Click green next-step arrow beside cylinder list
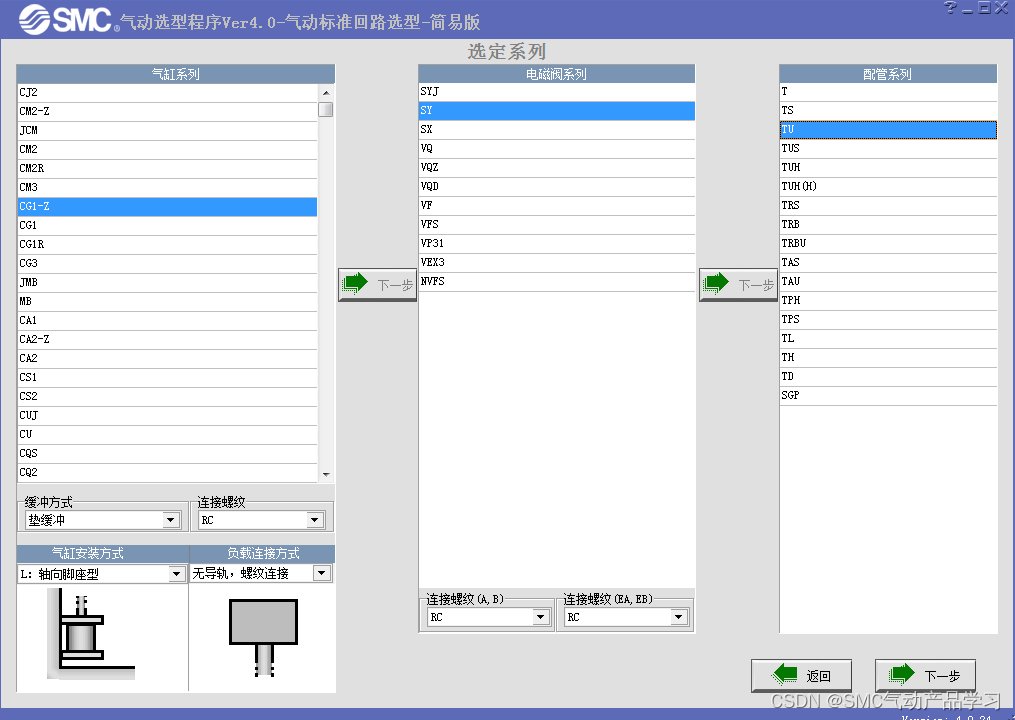The height and width of the screenshot is (720, 1015). click(x=377, y=284)
